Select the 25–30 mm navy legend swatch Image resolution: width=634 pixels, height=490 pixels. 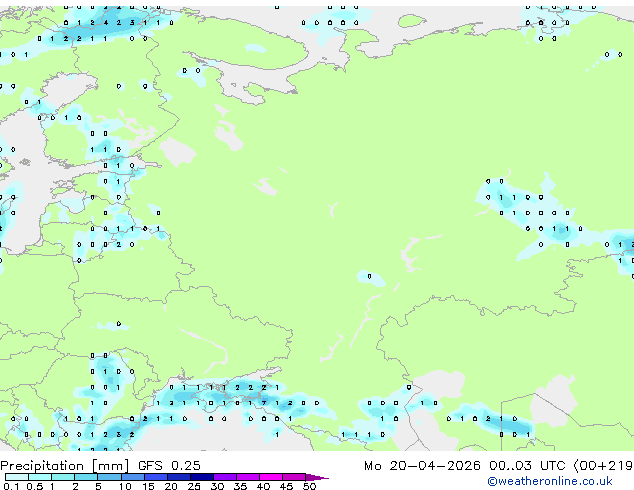tap(202, 477)
